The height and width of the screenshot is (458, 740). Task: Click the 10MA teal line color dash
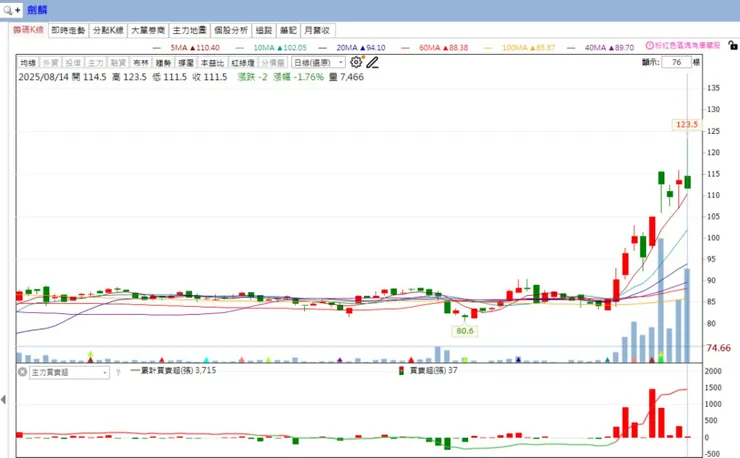(240, 48)
